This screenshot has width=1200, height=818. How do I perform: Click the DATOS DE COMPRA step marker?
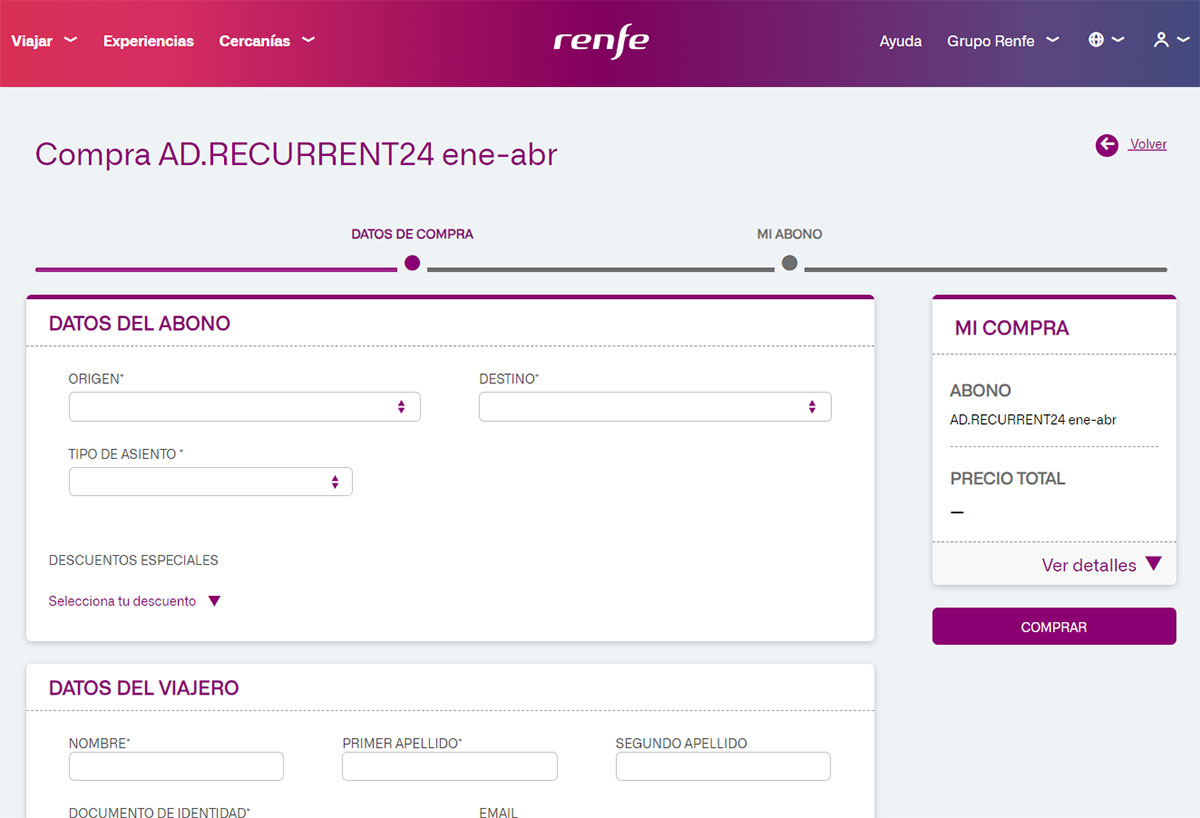coord(411,262)
